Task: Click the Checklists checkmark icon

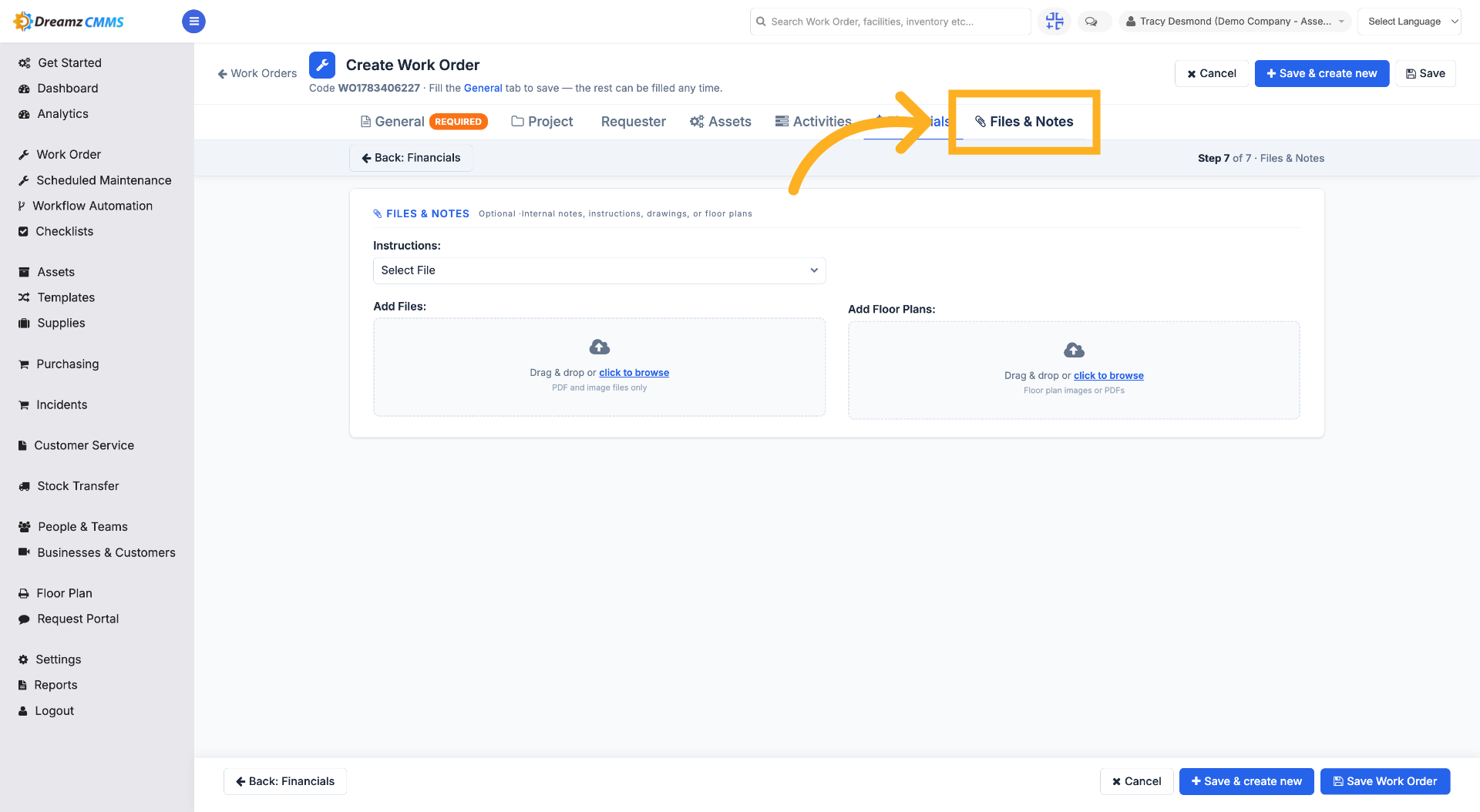Action: point(23,231)
